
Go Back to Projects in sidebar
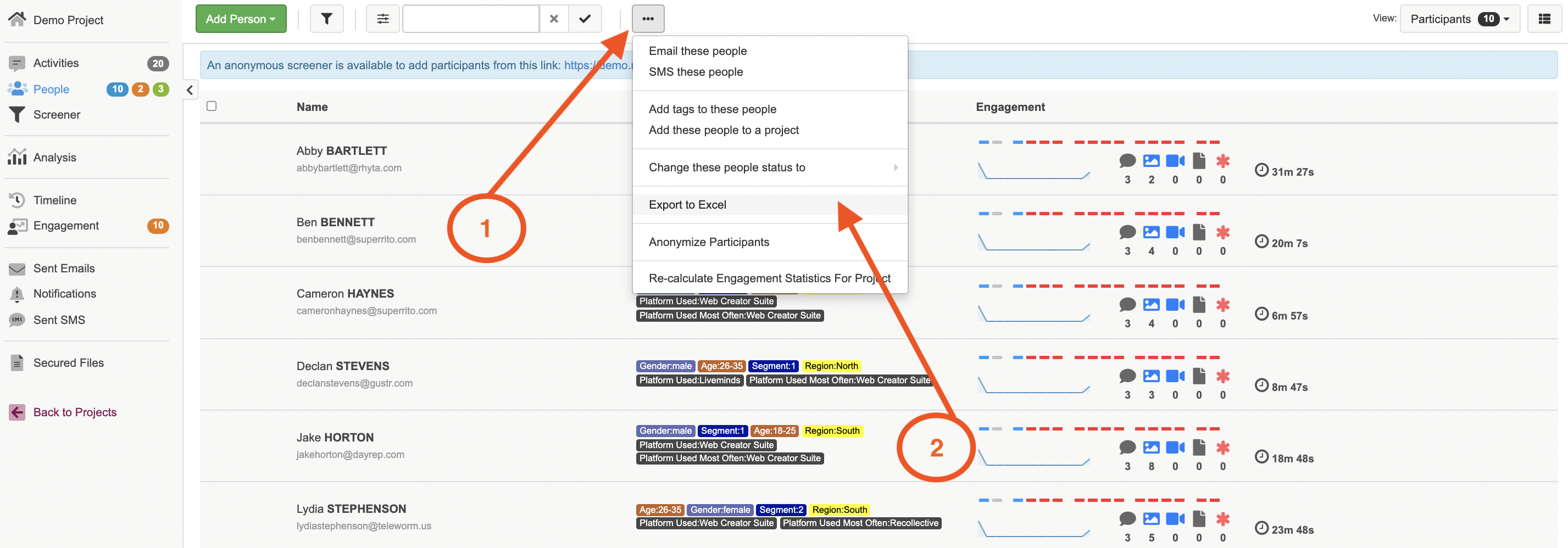click(x=74, y=412)
